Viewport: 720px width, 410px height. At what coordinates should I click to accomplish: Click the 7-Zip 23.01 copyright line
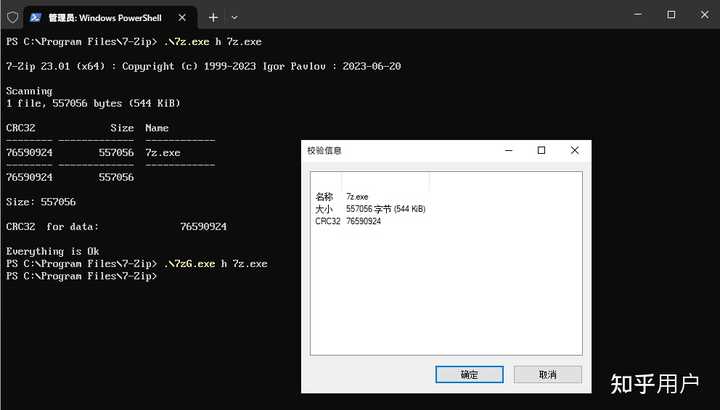point(203,66)
